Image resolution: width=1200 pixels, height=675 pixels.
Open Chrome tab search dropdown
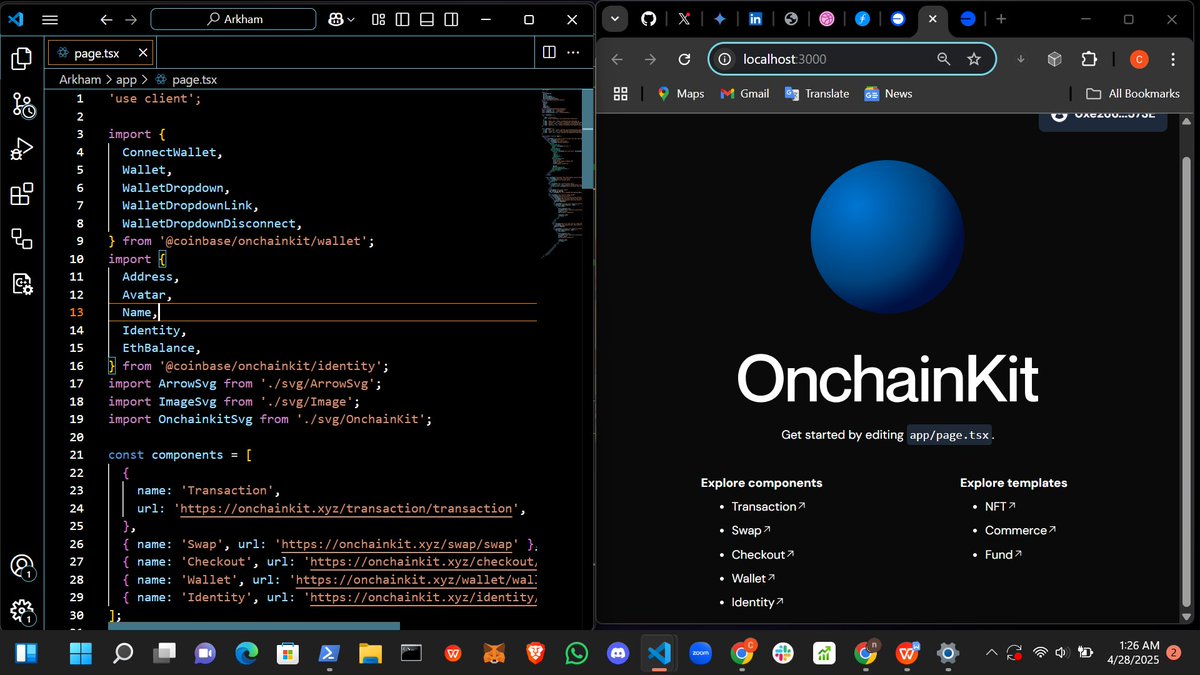(614, 19)
